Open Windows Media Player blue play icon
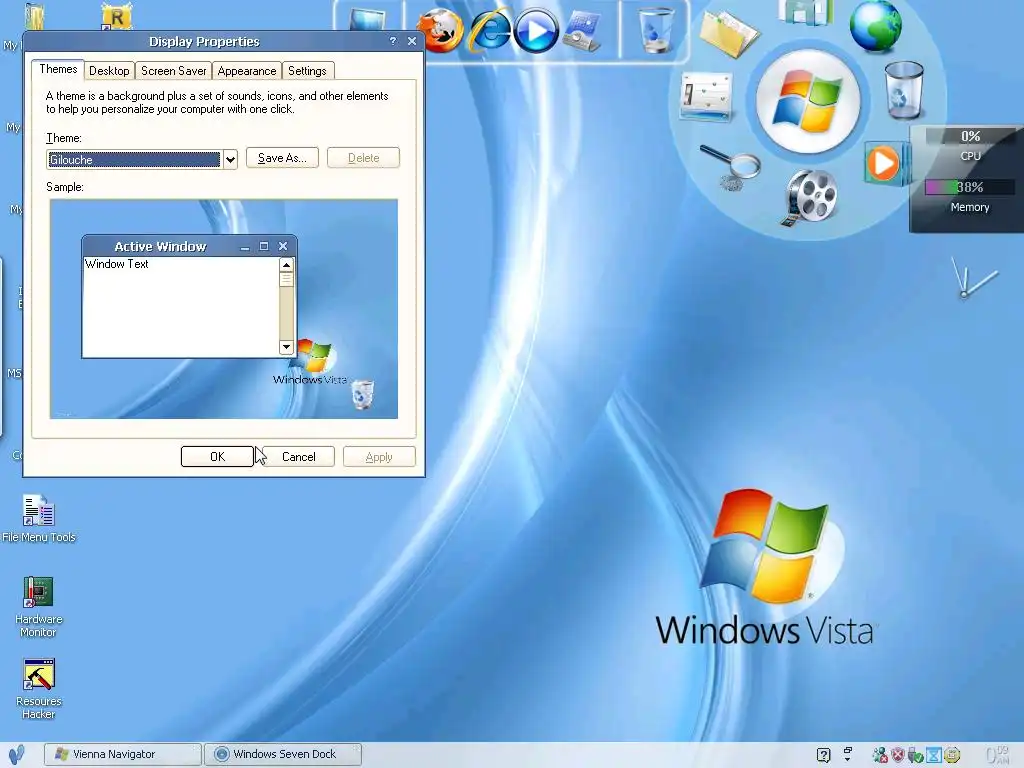The width and height of the screenshot is (1024, 768). coord(536,31)
